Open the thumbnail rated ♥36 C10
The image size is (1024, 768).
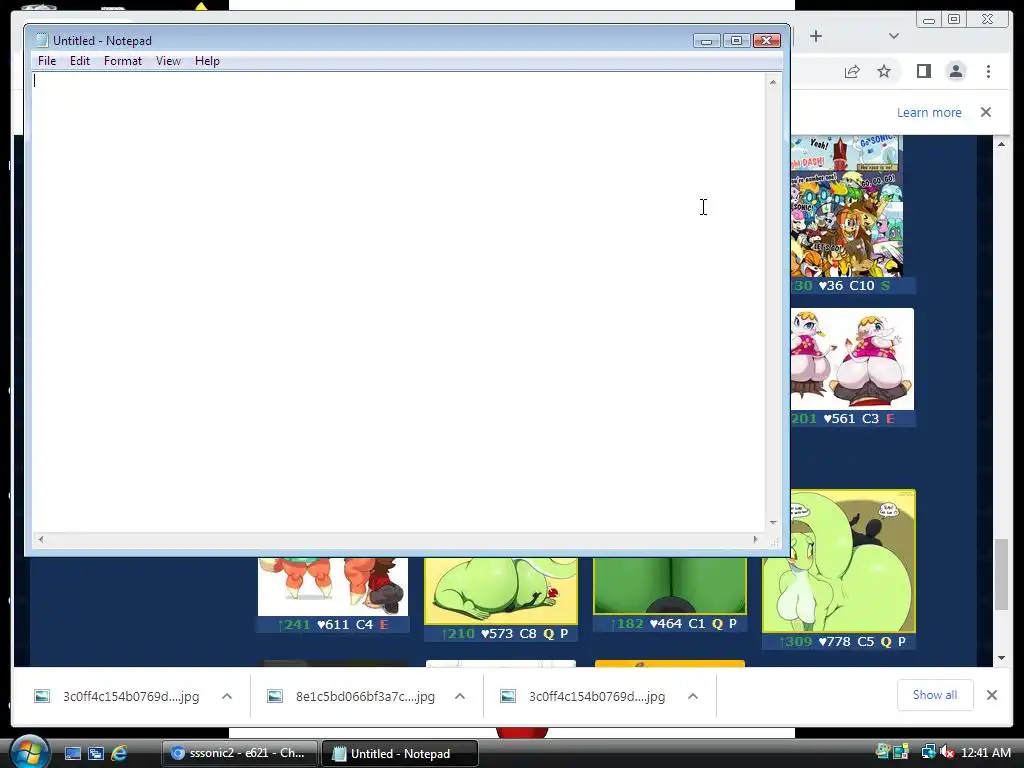click(x=846, y=206)
